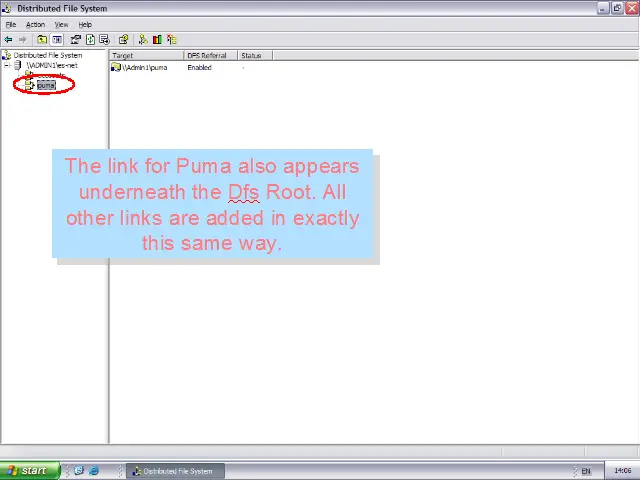Open the Help menu
Viewport: 640px width, 480px height.
point(85,24)
